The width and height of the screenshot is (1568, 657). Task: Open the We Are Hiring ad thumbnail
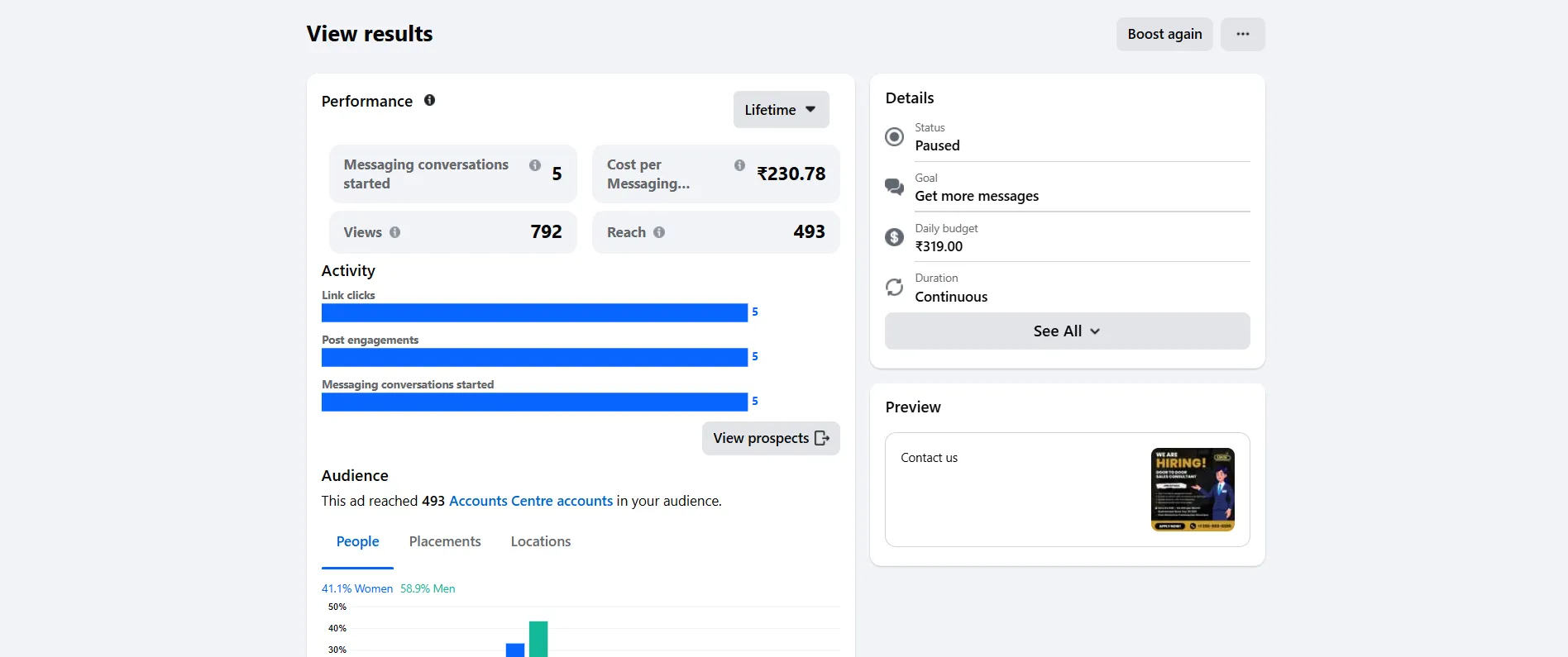(1192, 489)
